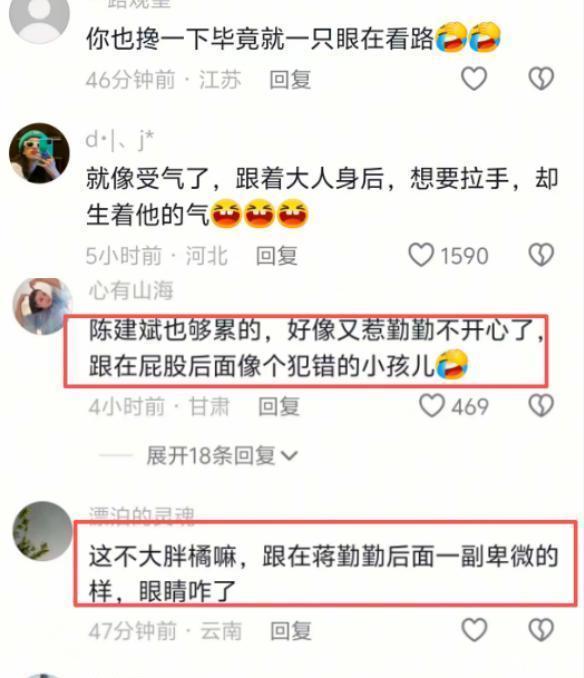Dislike the 河北 comment with the broken heart
This screenshot has height=678, width=584.
tap(541, 254)
